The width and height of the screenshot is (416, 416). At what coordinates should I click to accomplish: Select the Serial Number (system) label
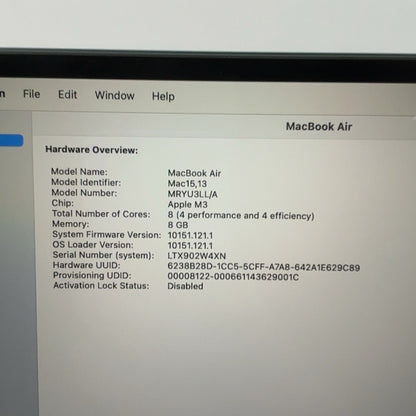click(104, 255)
